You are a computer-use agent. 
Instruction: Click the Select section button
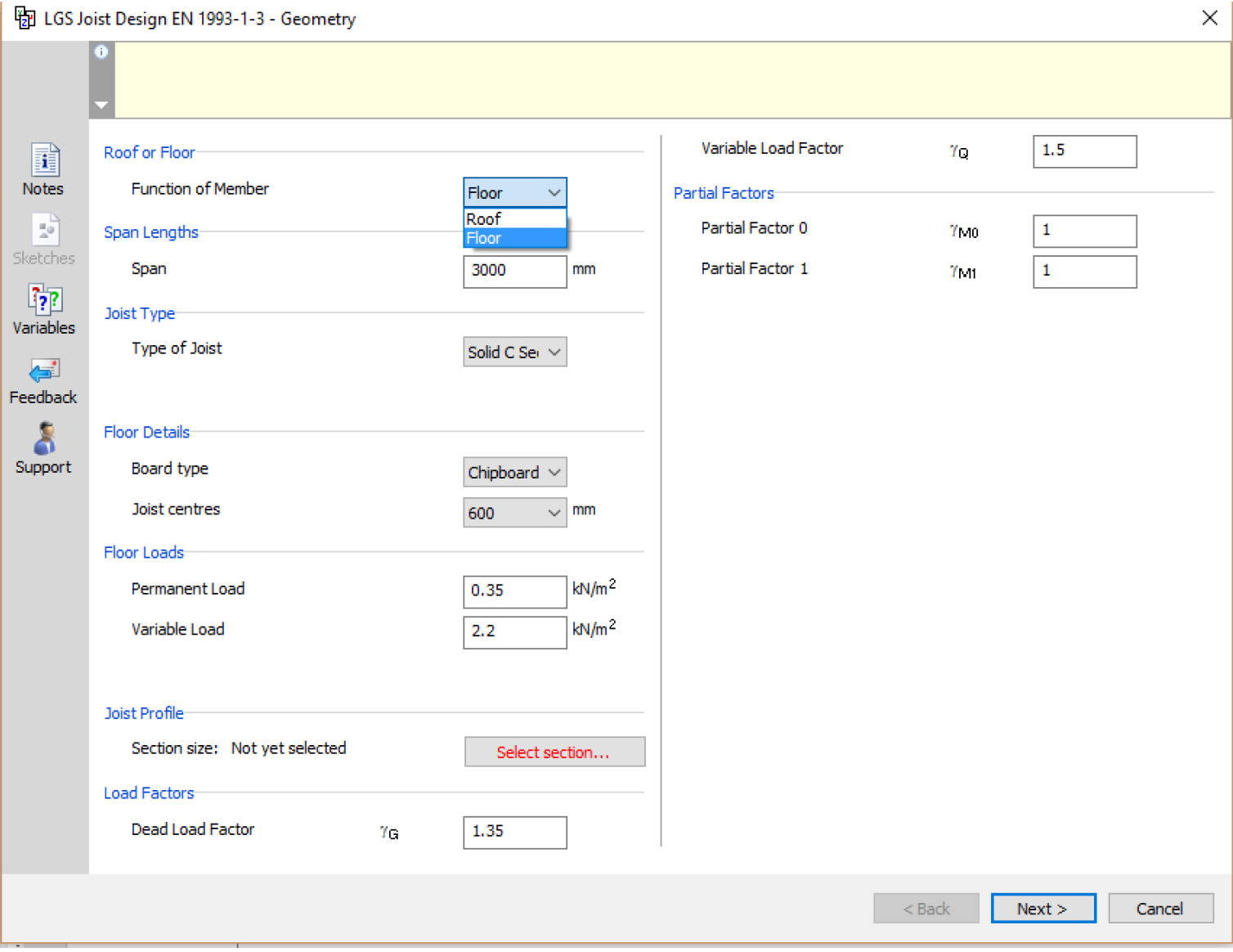(554, 752)
